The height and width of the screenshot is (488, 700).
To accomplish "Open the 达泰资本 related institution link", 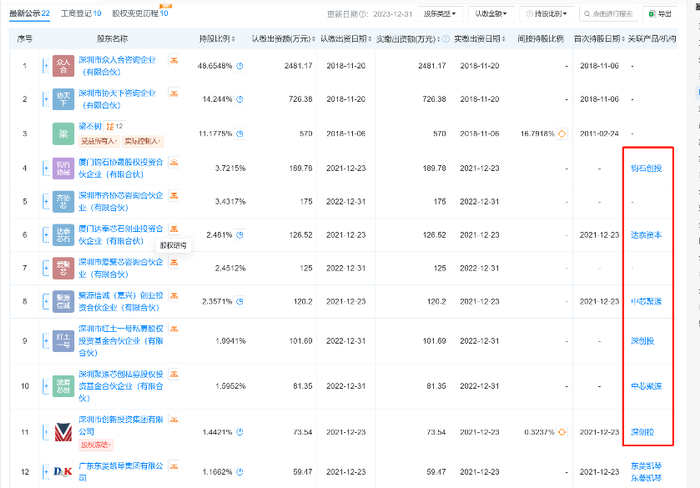I will point(645,235).
